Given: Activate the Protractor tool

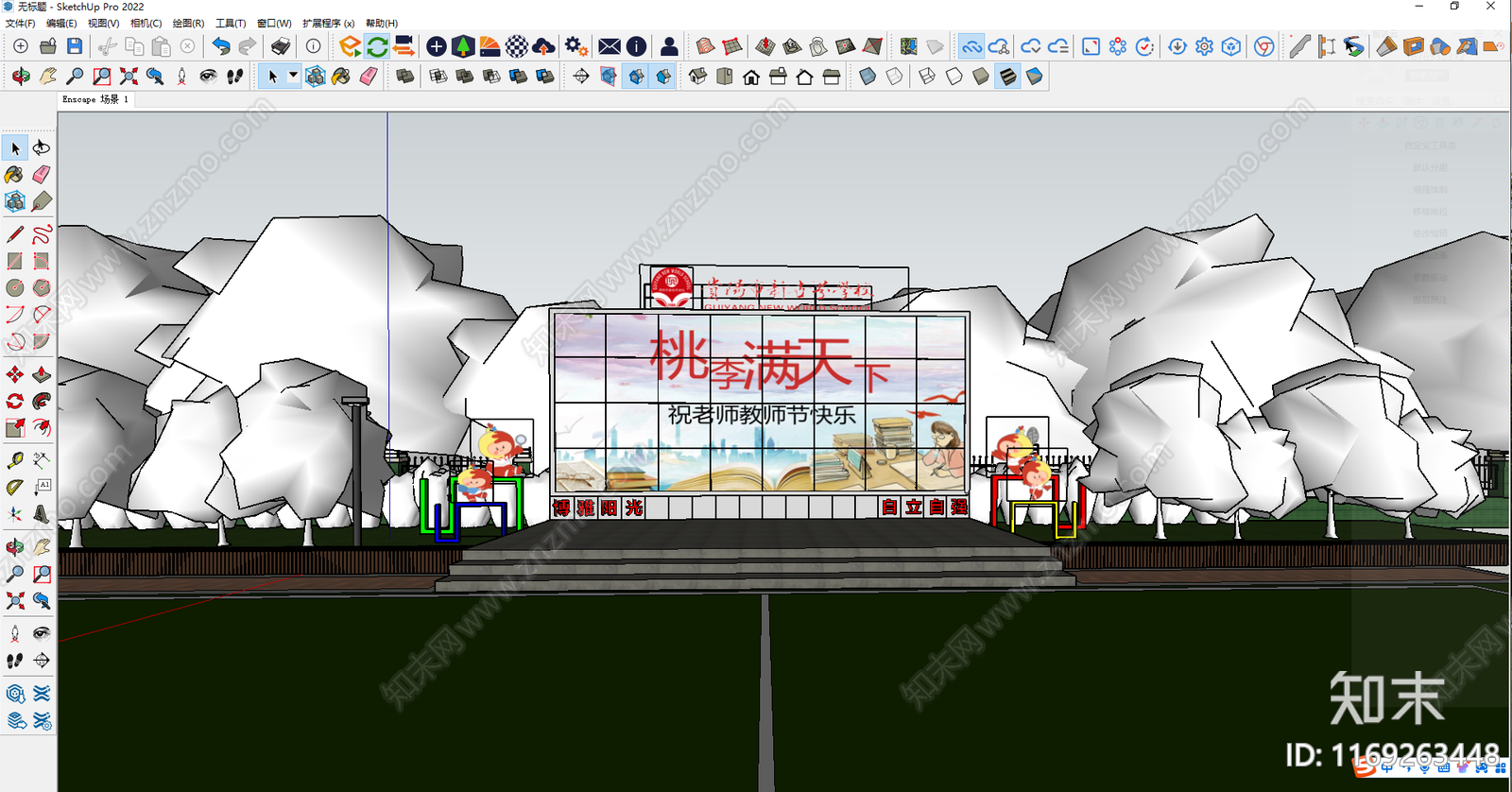Looking at the screenshot, I should tap(15, 487).
